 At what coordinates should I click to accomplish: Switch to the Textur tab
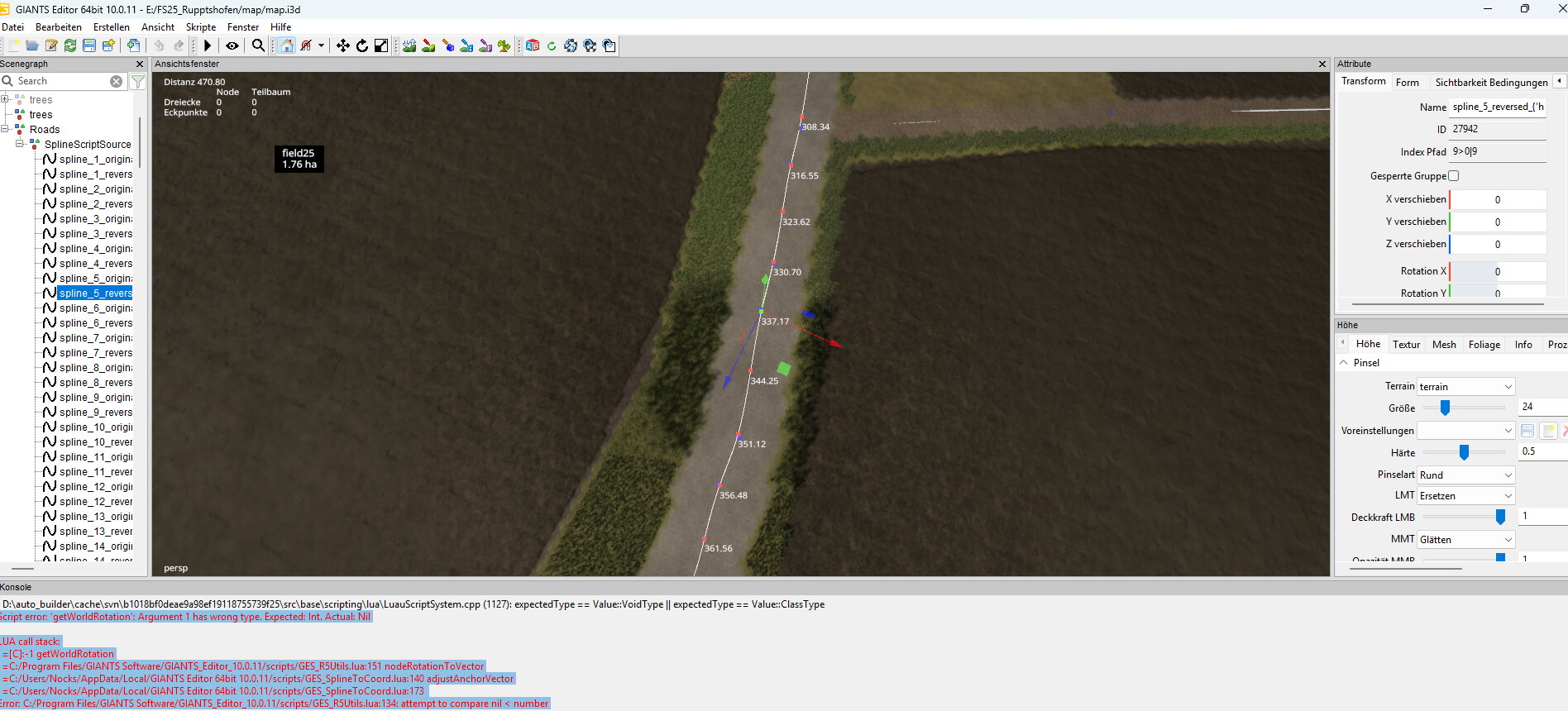(x=1406, y=345)
